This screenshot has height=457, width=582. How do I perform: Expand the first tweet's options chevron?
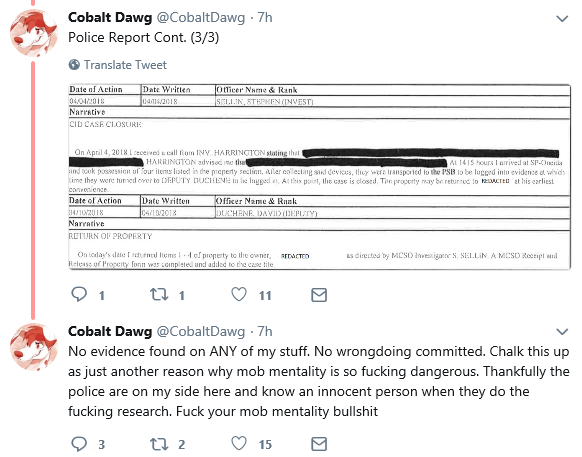pyautogui.click(x=562, y=19)
